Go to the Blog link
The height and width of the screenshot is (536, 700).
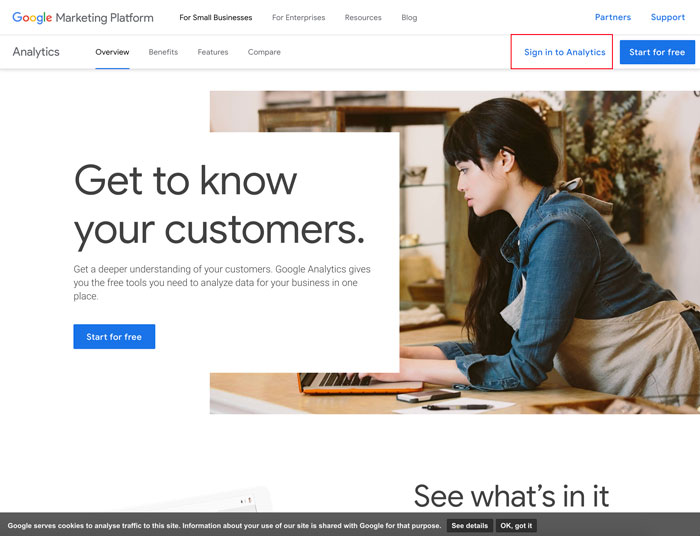(x=409, y=18)
